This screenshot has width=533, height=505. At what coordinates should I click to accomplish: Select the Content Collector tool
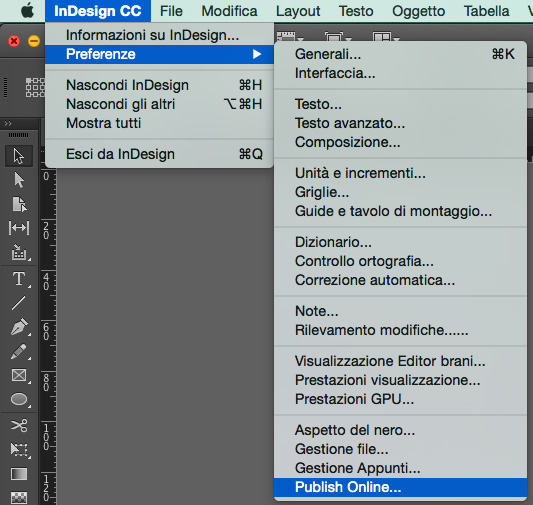pyautogui.click(x=19, y=252)
